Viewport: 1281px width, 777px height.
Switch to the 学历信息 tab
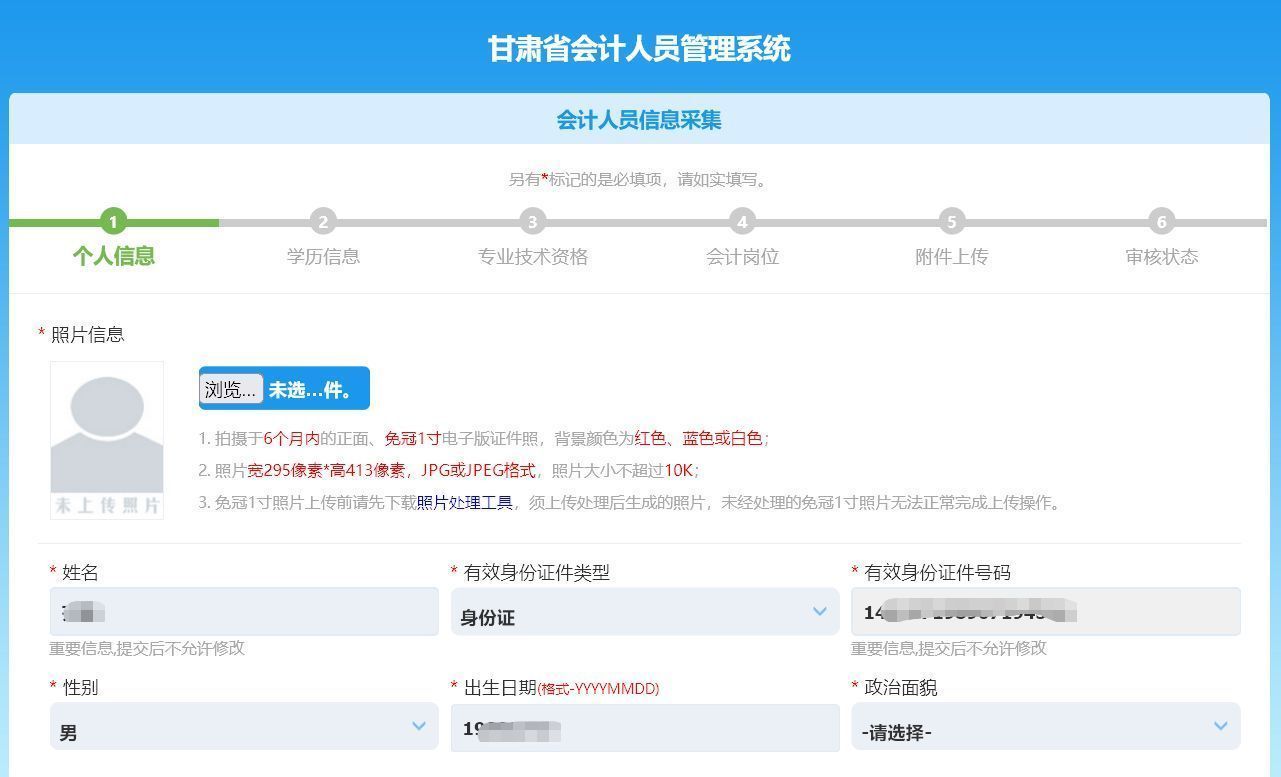(x=323, y=257)
